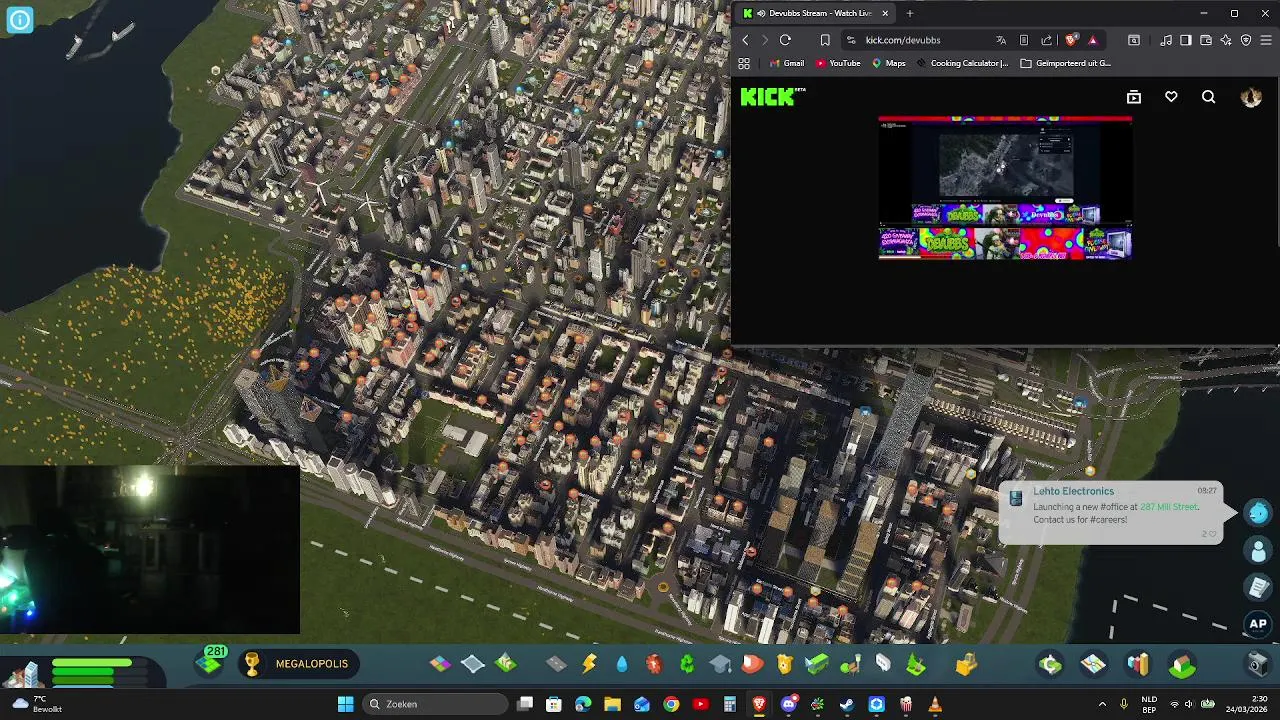The width and height of the screenshot is (1280, 720).
Task: Select the Police badge tool
Action: click(785, 664)
